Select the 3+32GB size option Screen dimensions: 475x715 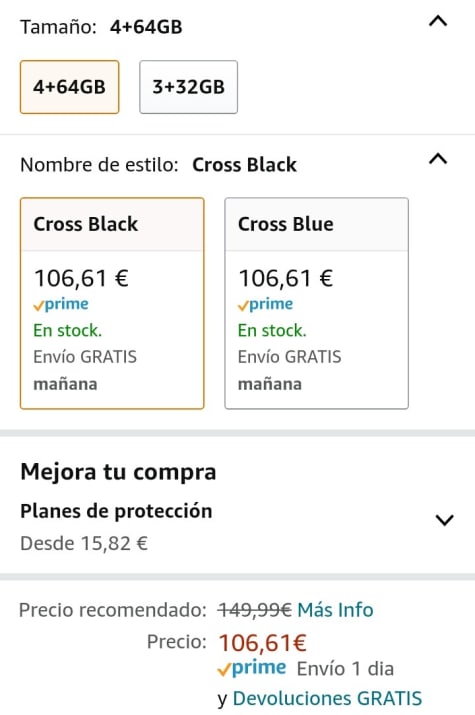188,87
